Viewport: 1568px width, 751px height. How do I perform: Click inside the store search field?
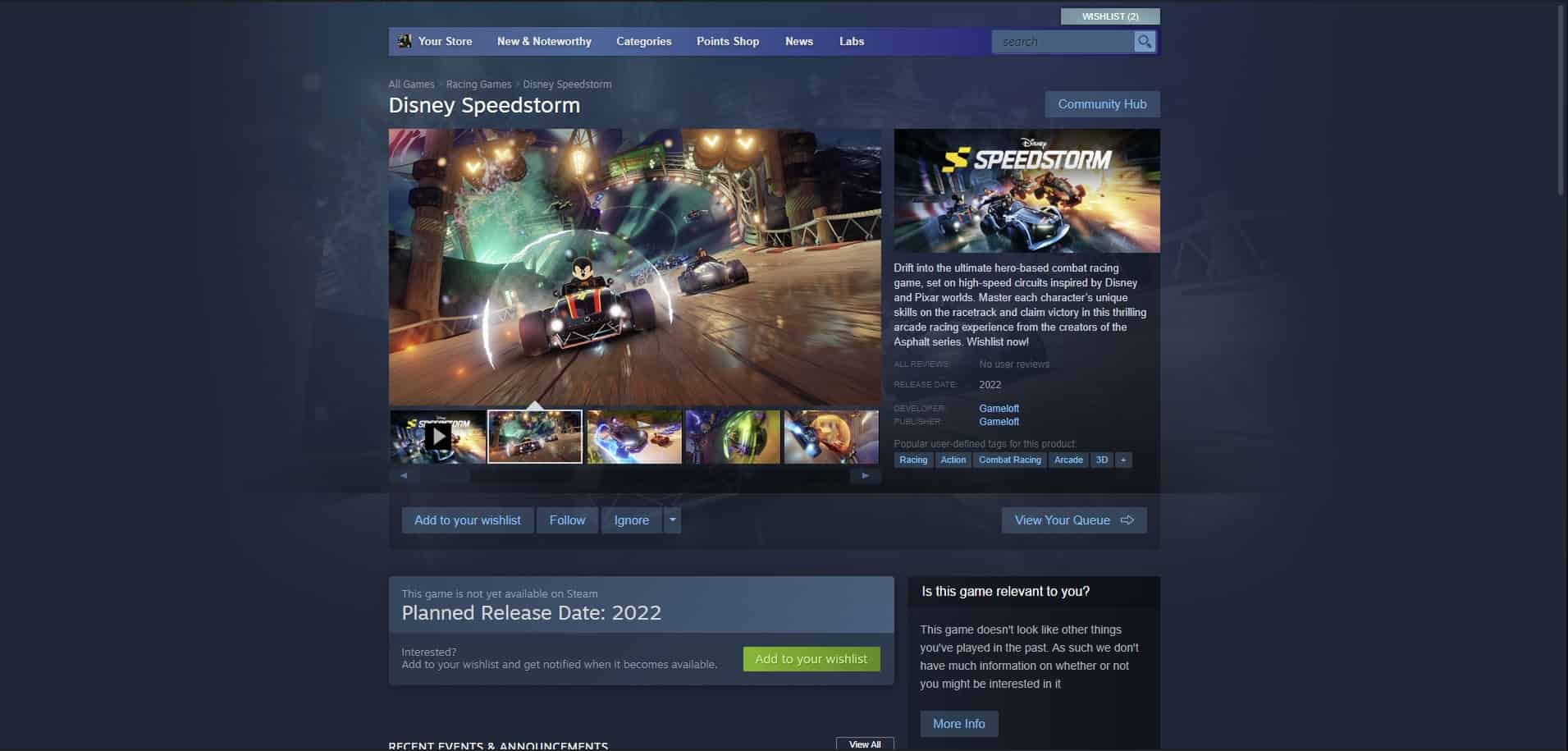[x=1063, y=42]
